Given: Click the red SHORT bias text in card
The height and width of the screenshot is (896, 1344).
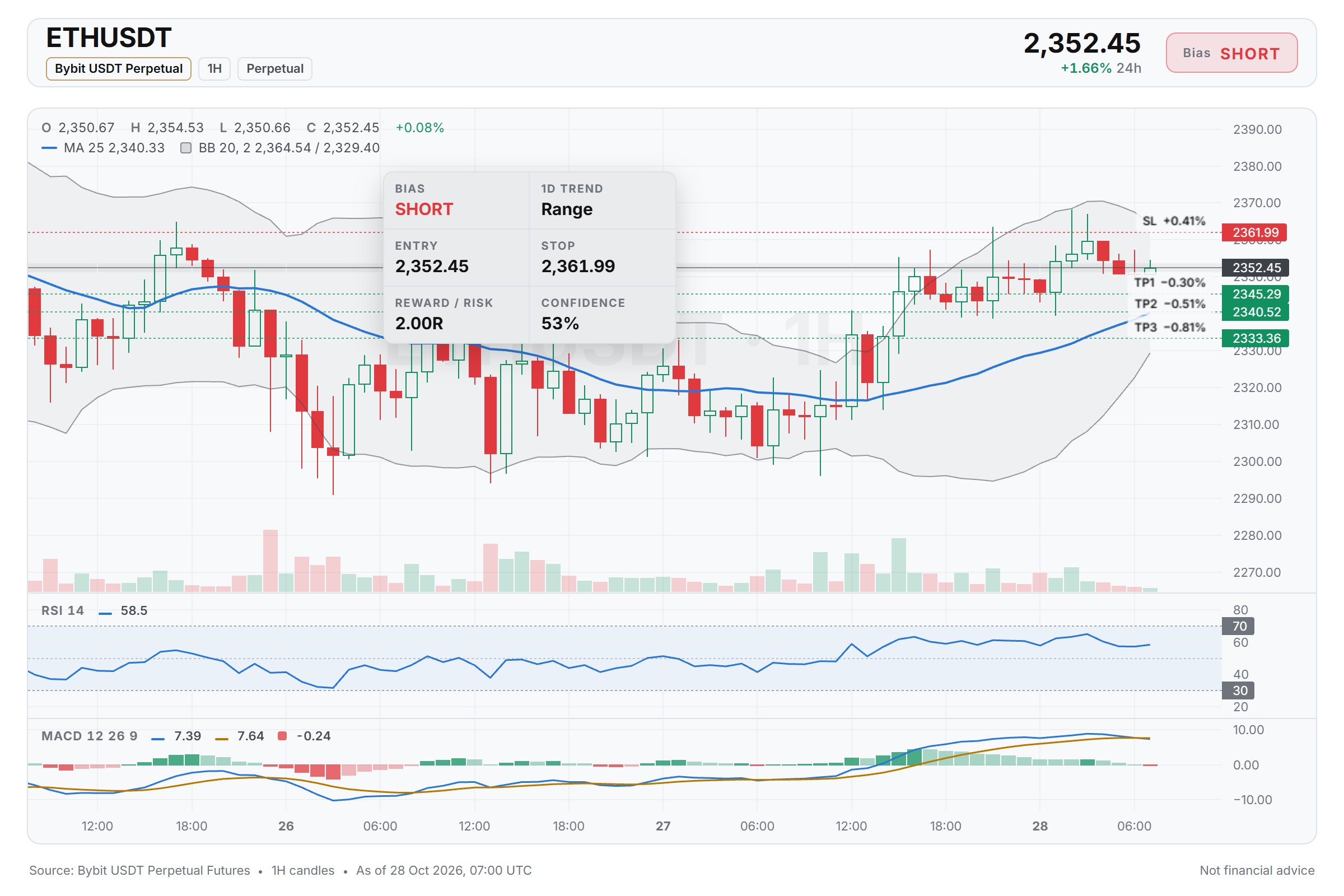Looking at the screenshot, I should tap(424, 209).
